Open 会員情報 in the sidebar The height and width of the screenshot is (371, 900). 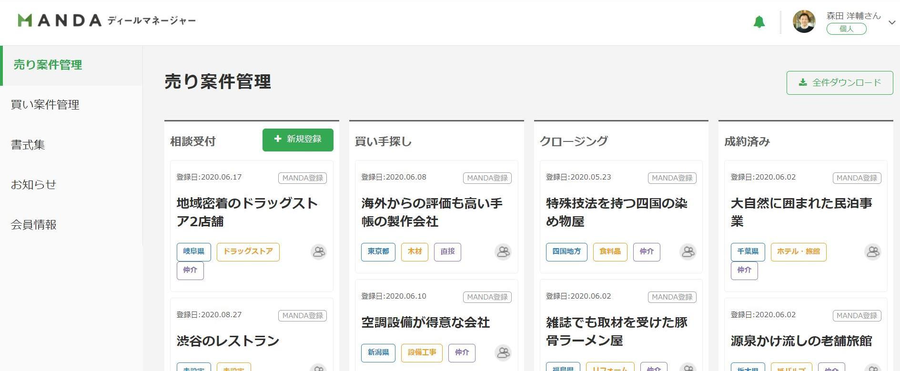click(x=71, y=225)
